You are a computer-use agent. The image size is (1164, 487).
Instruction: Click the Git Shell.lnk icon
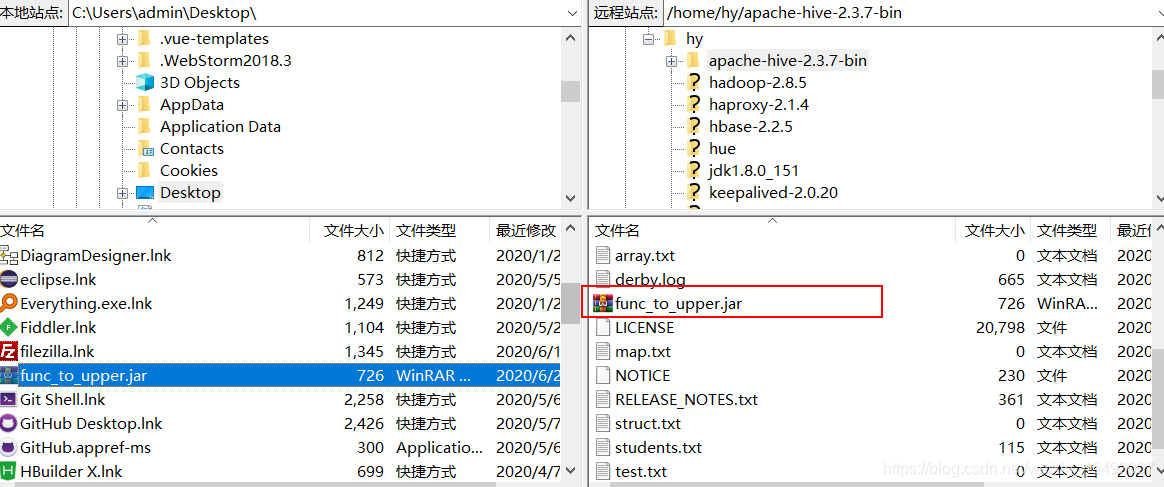coord(9,399)
